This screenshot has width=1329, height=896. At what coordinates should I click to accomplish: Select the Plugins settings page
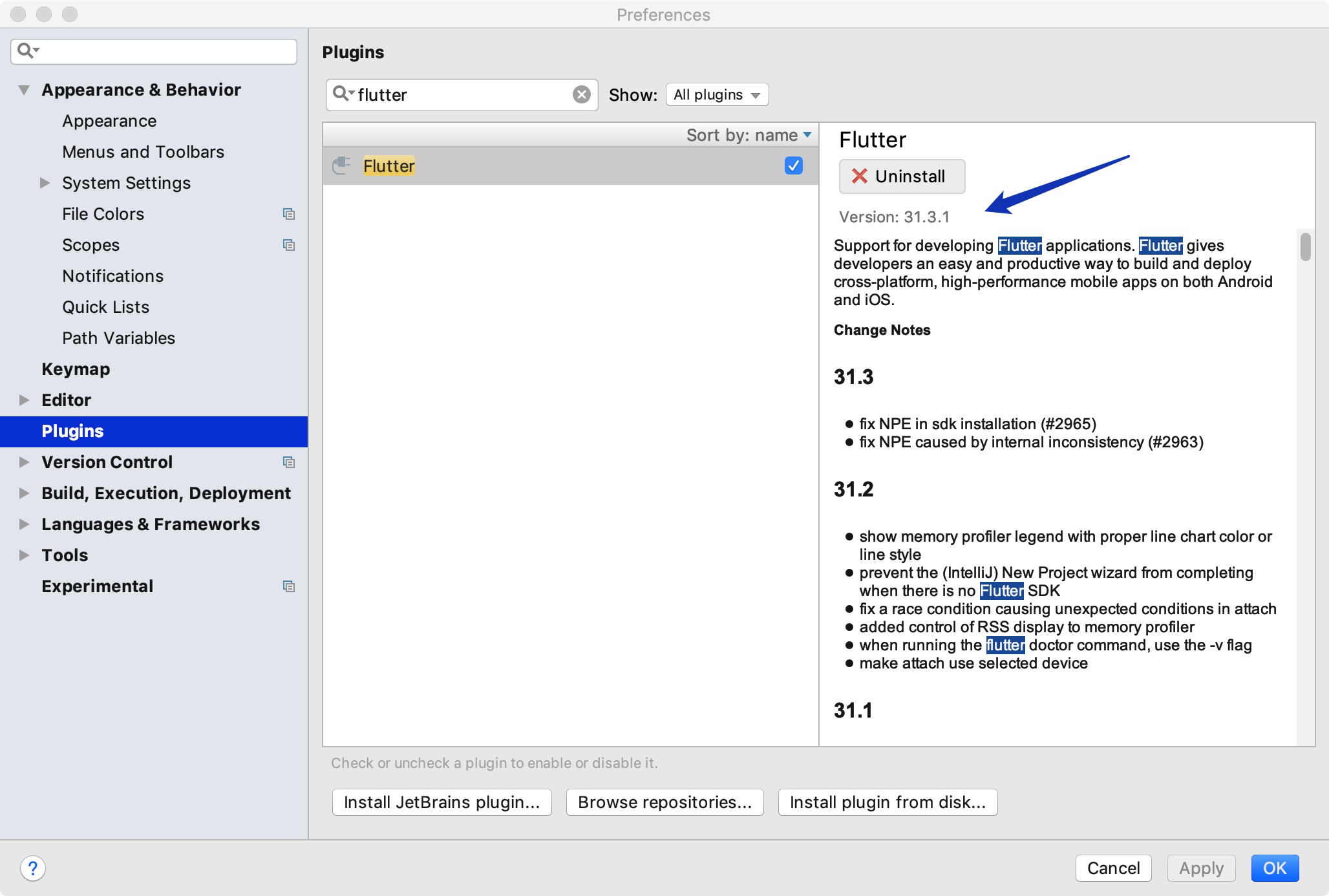(154, 431)
